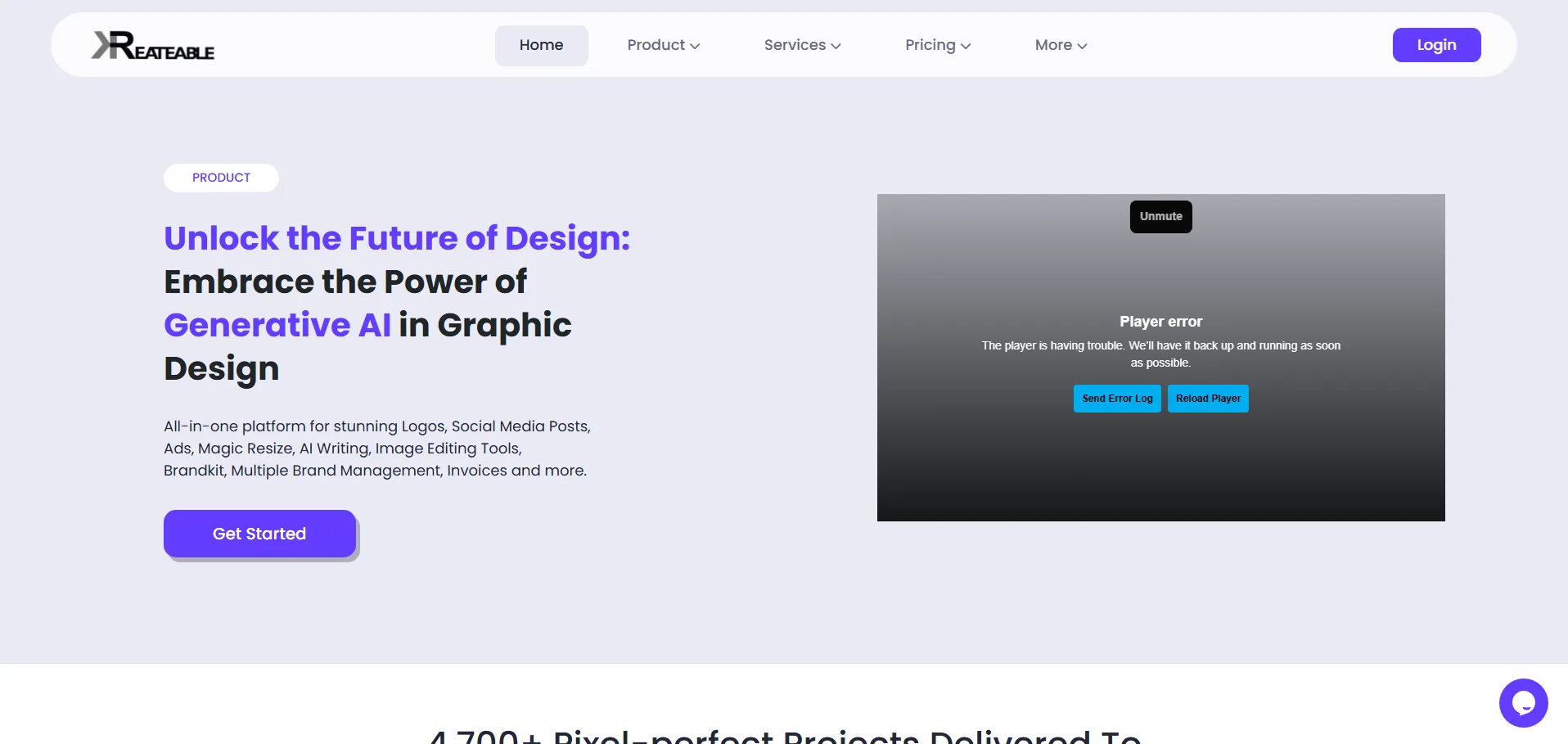Click the 'Unlock the Future of Design' headline

pyautogui.click(x=397, y=238)
